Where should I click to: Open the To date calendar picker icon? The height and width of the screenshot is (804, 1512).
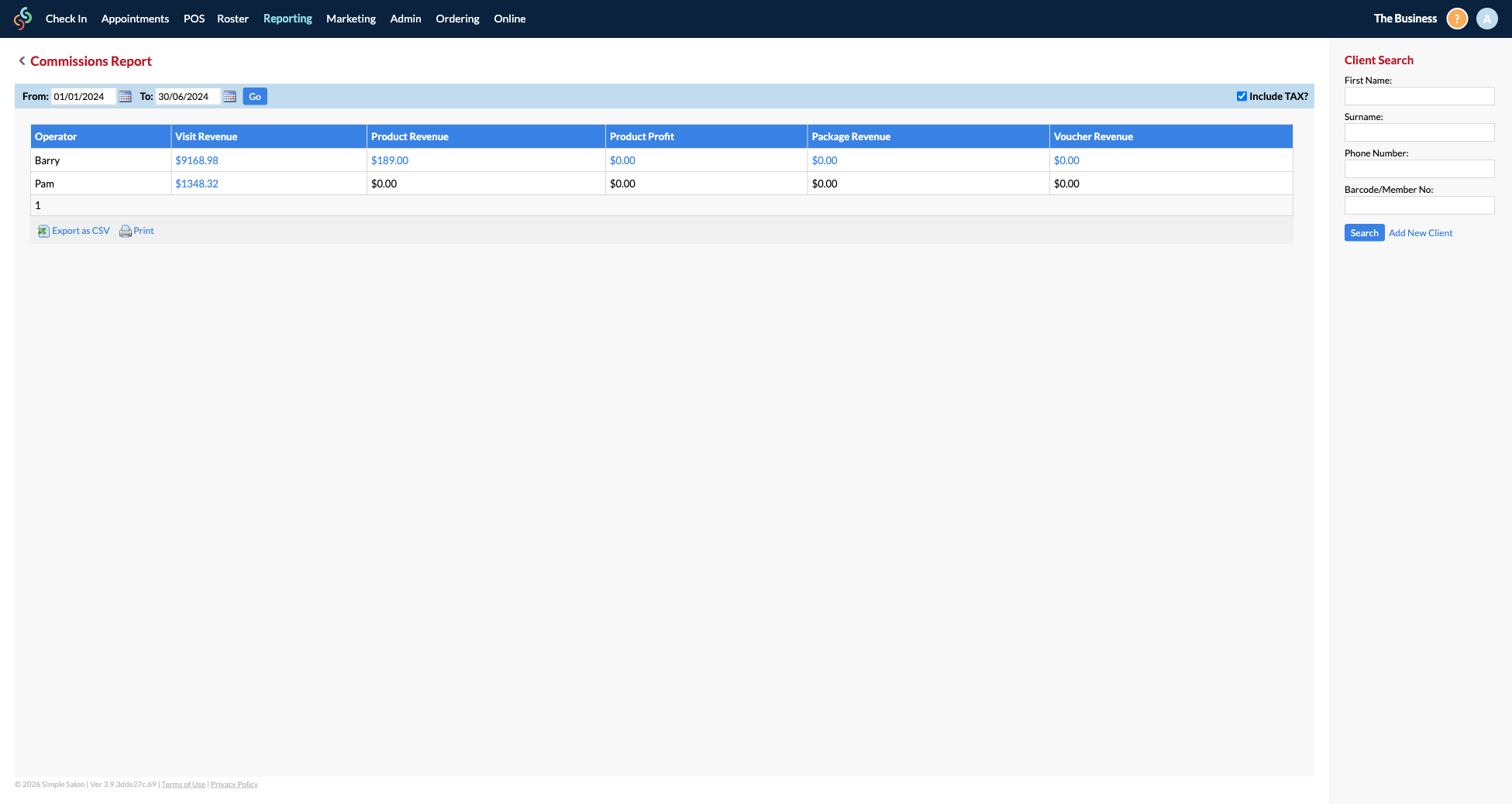[229, 97]
